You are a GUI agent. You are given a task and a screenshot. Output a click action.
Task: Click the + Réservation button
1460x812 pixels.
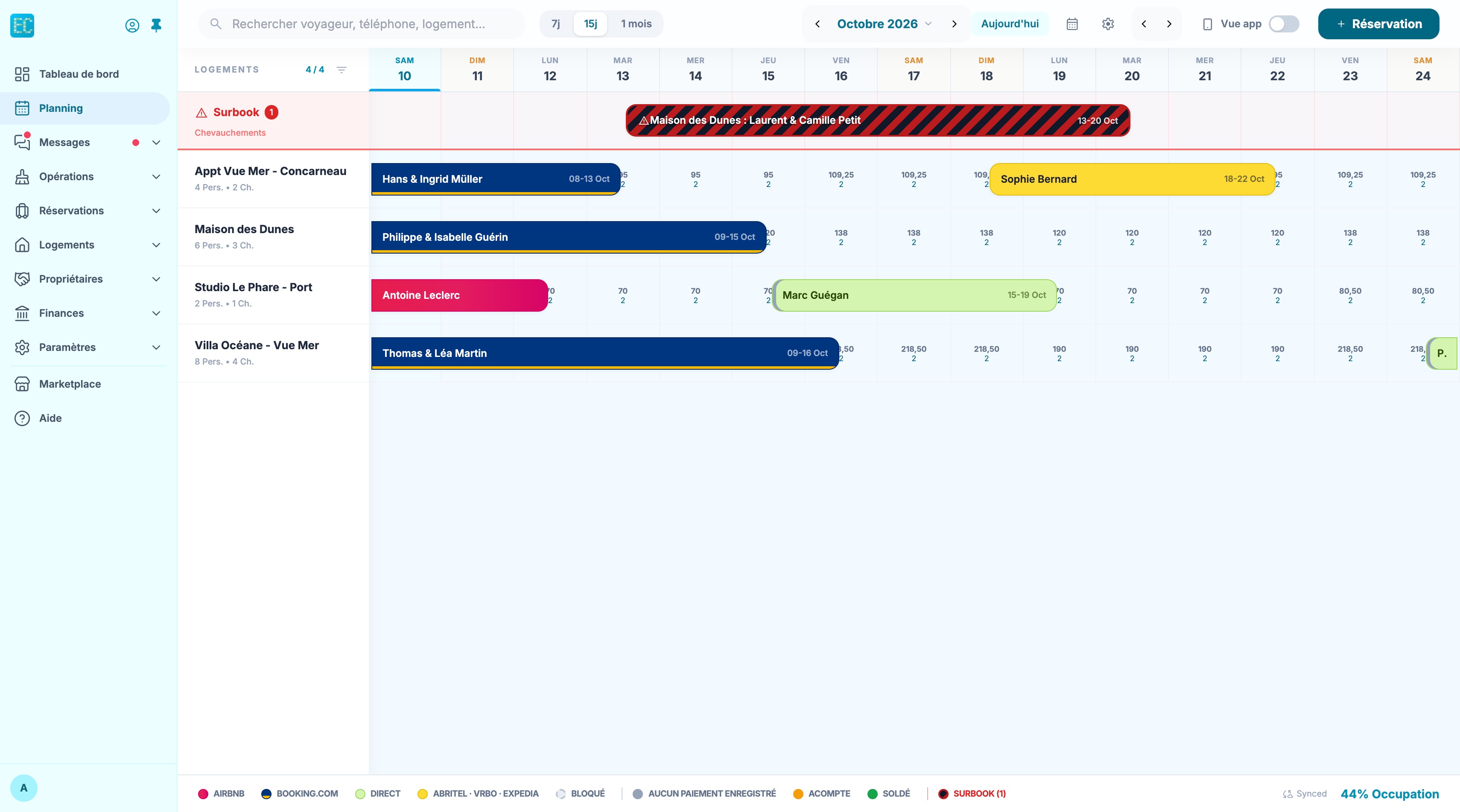[x=1378, y=24]
